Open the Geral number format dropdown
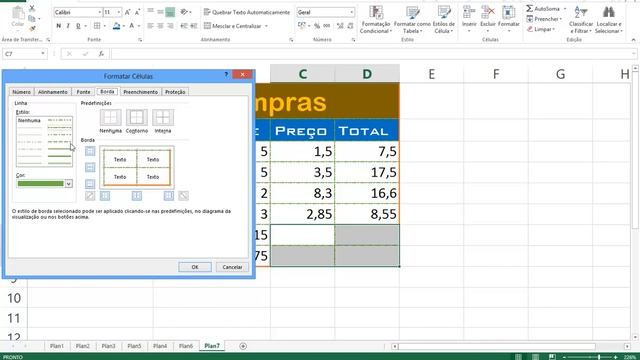Screen dimensions: 640x360 point(351,13)
